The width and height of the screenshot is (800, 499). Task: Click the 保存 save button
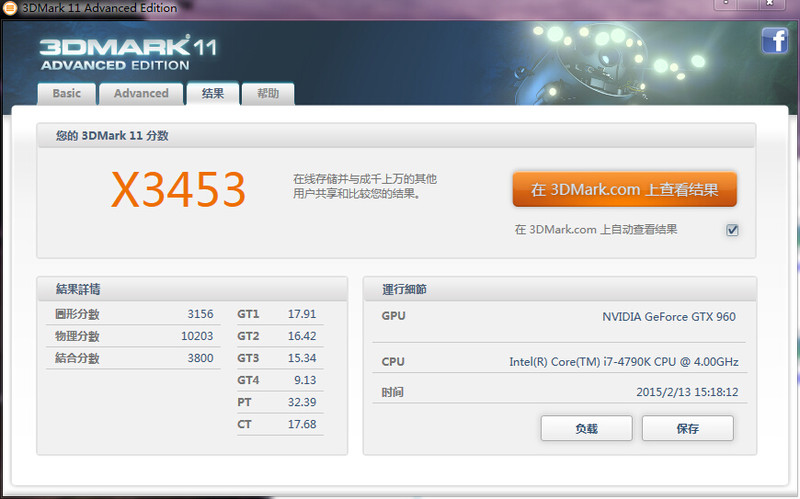[x=688, y=428]
